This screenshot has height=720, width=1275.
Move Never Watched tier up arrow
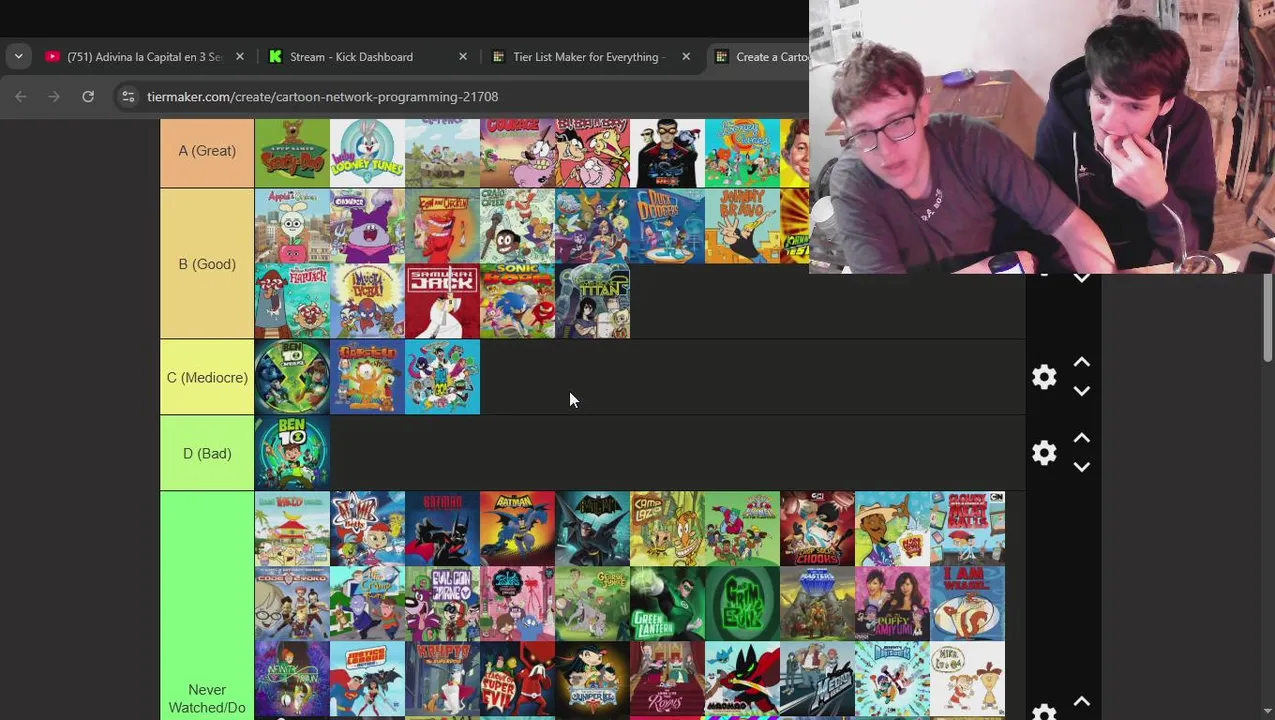point(1081,702)
